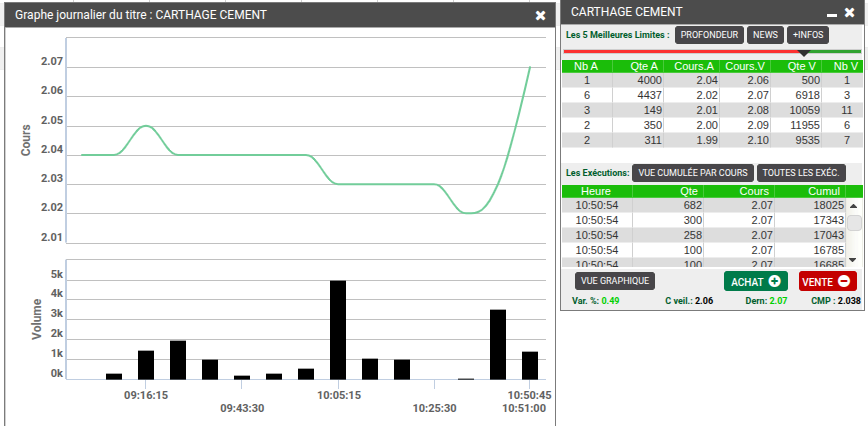
Task: Click the execution row with cumul 16785
Action: [x=705, y=250]
